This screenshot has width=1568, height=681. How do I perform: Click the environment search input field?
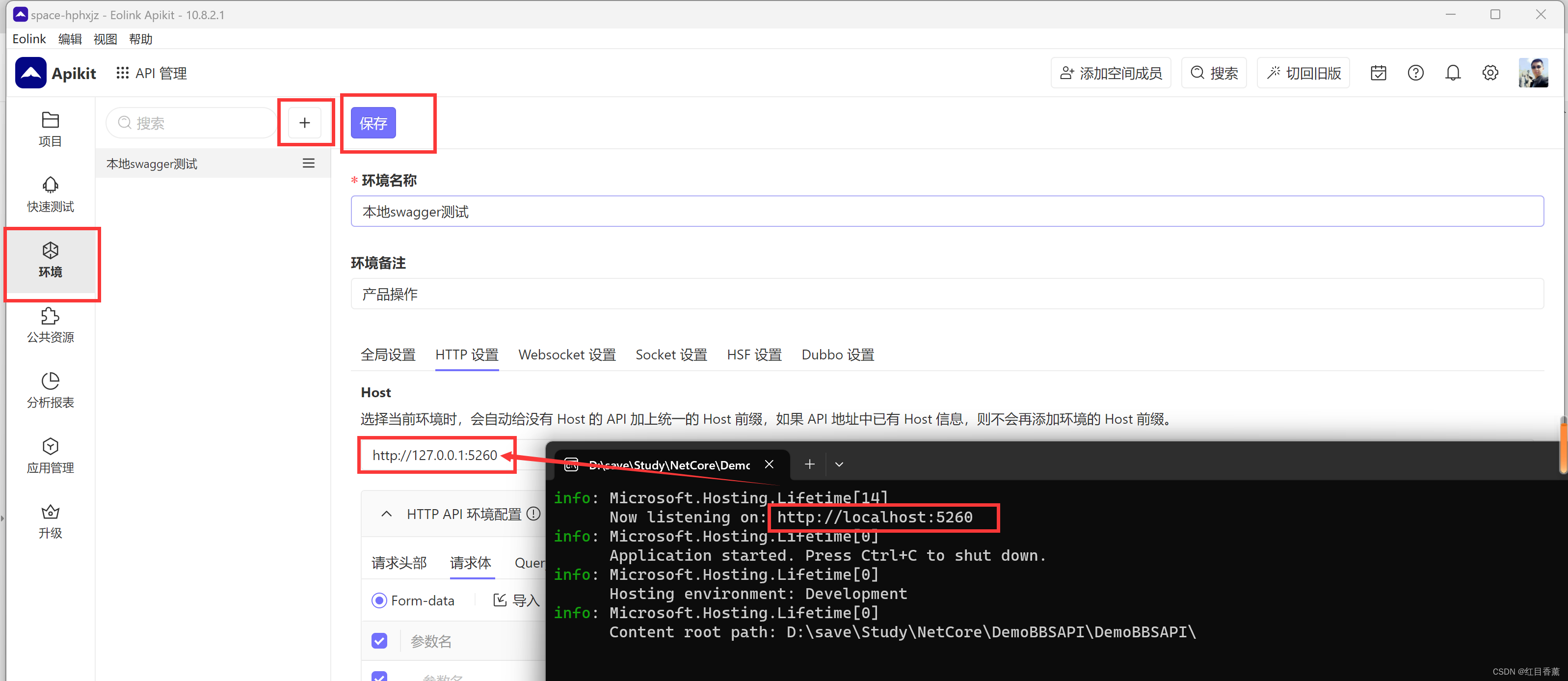coord(190,122)
